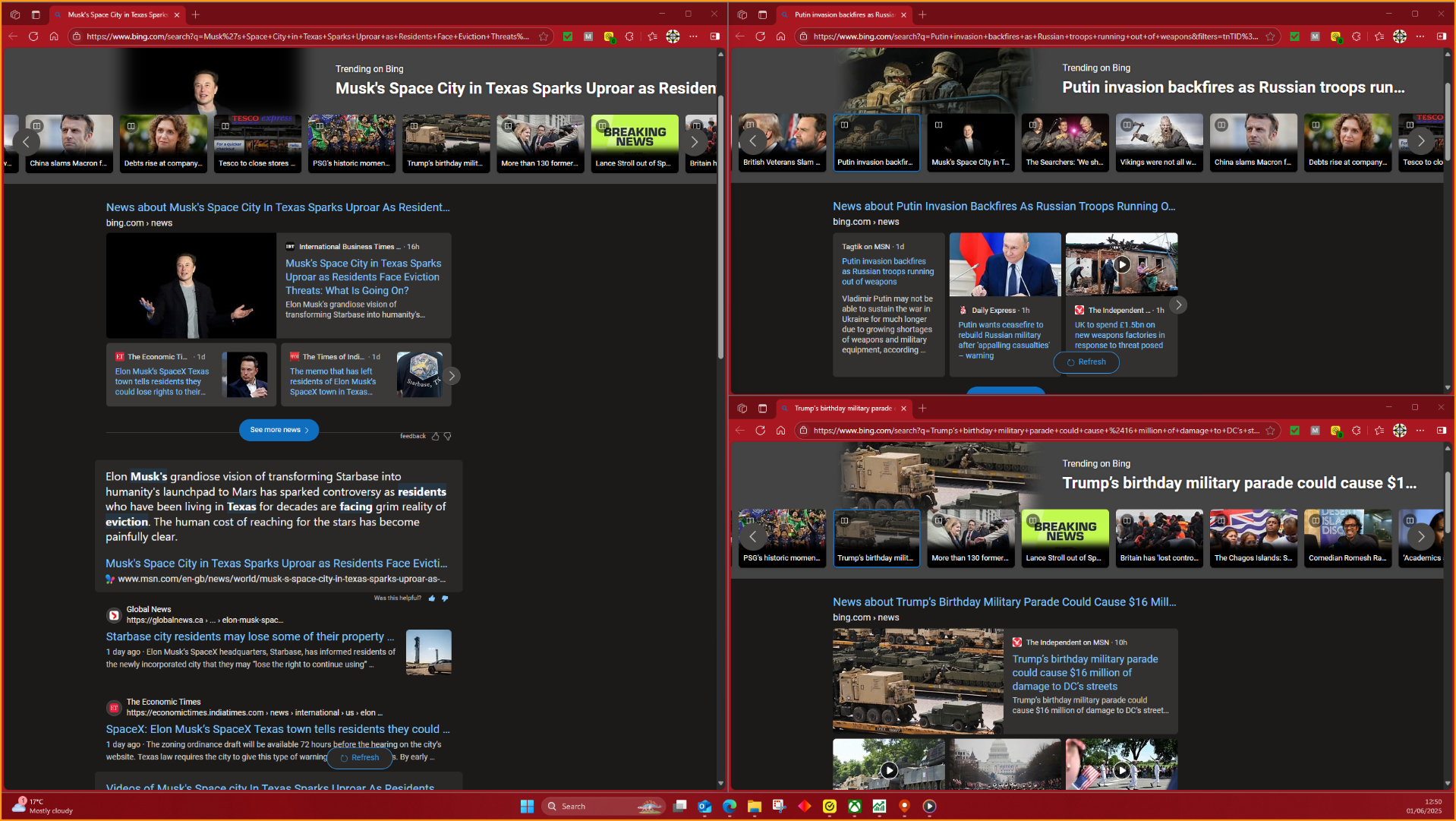This screenshot has width=1456, height=821.
Task: Open 'Tesco to close stores' card in Musk window
Action: [x=257, y=144]
